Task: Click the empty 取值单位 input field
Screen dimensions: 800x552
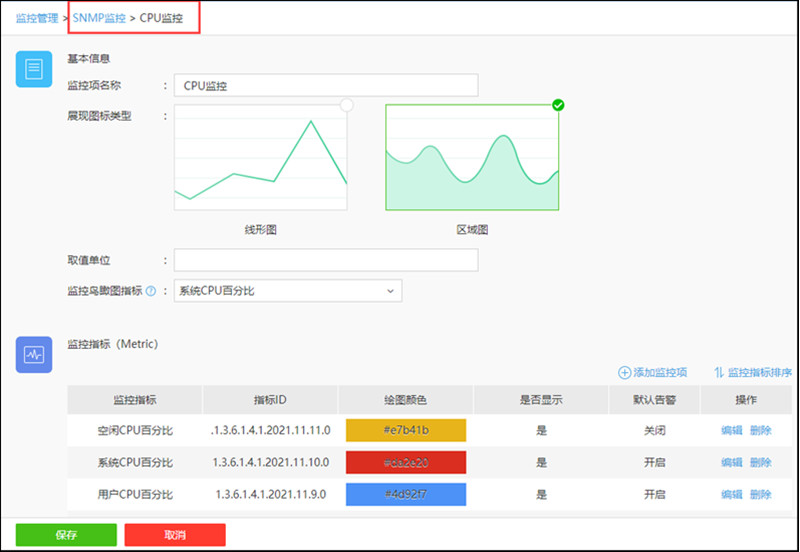Action: 326,260
